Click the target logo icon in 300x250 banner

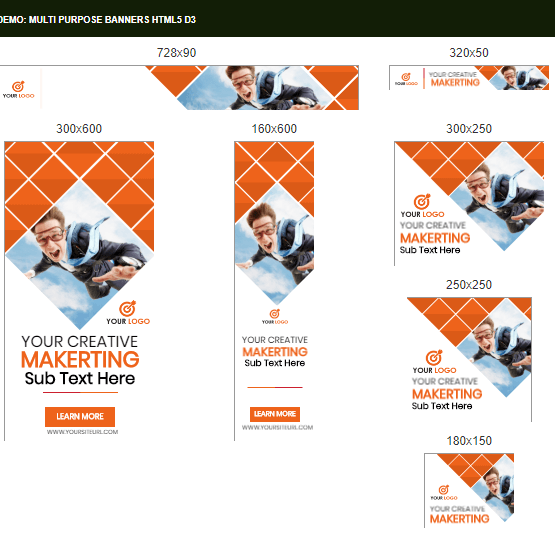[422, 201]
